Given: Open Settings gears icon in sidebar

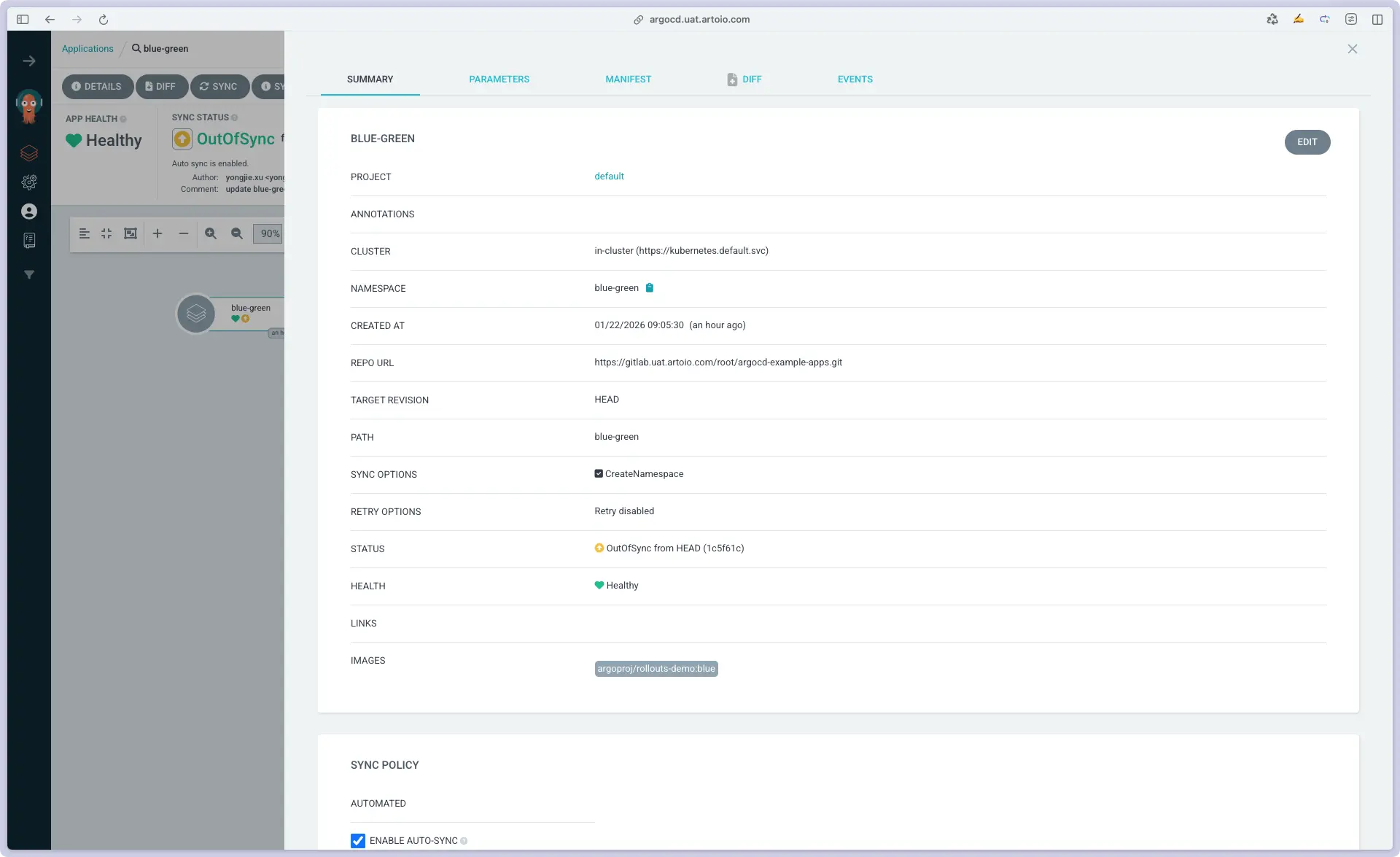Looking at the screenshot, I should coord(29,182).
